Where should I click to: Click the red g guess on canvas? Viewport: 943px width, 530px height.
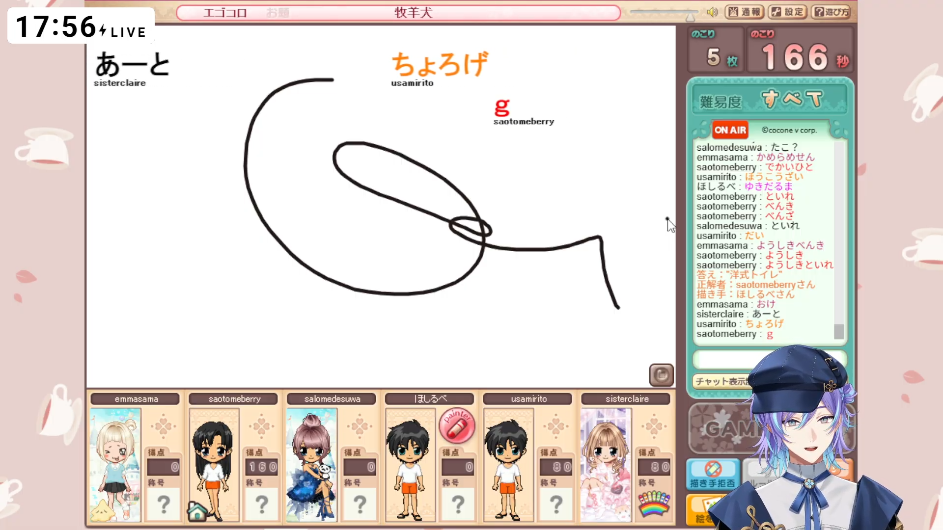502,106
